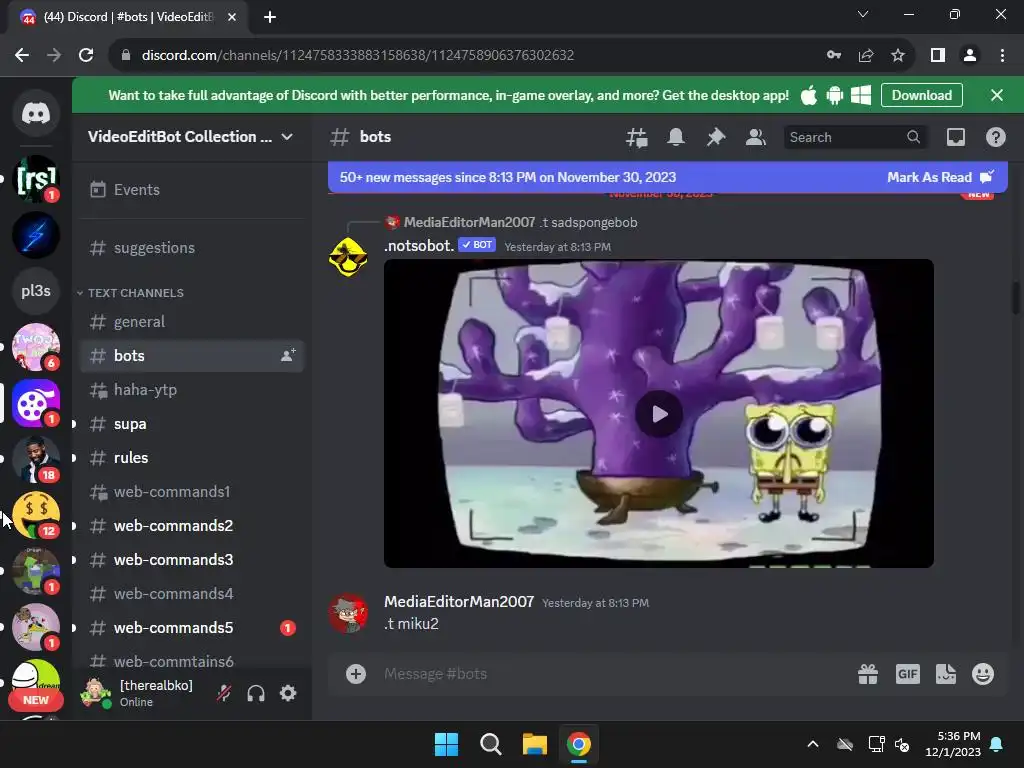Play the sad SpongeBob video

[659, 413]
